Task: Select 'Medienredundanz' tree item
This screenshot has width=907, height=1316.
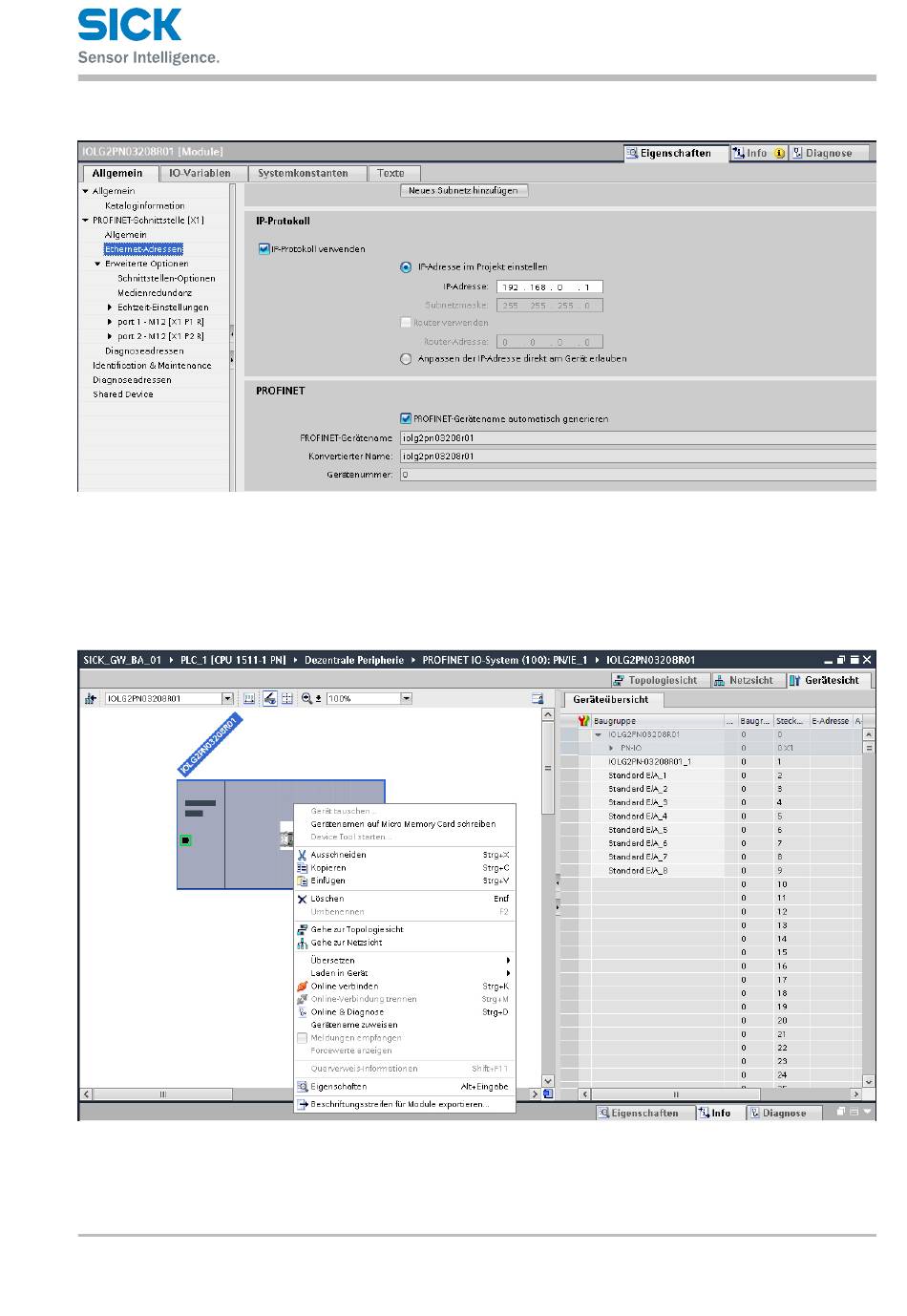Action: 155,293
